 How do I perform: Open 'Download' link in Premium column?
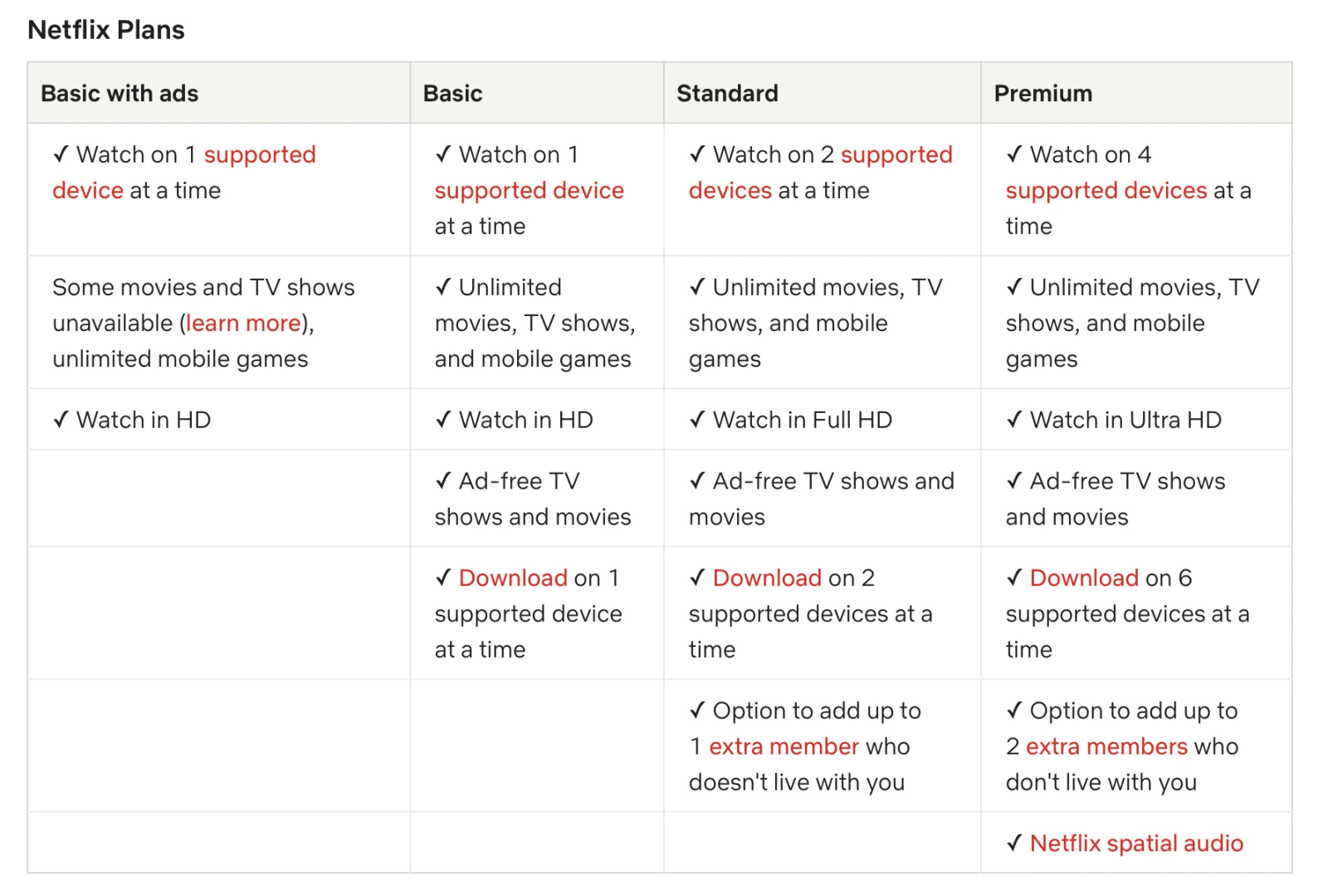tap(1084, 578)
